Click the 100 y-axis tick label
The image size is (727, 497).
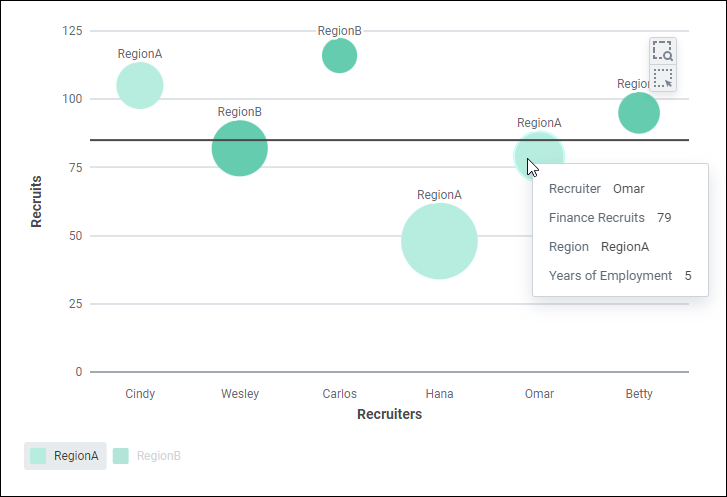tap(72, 99)
